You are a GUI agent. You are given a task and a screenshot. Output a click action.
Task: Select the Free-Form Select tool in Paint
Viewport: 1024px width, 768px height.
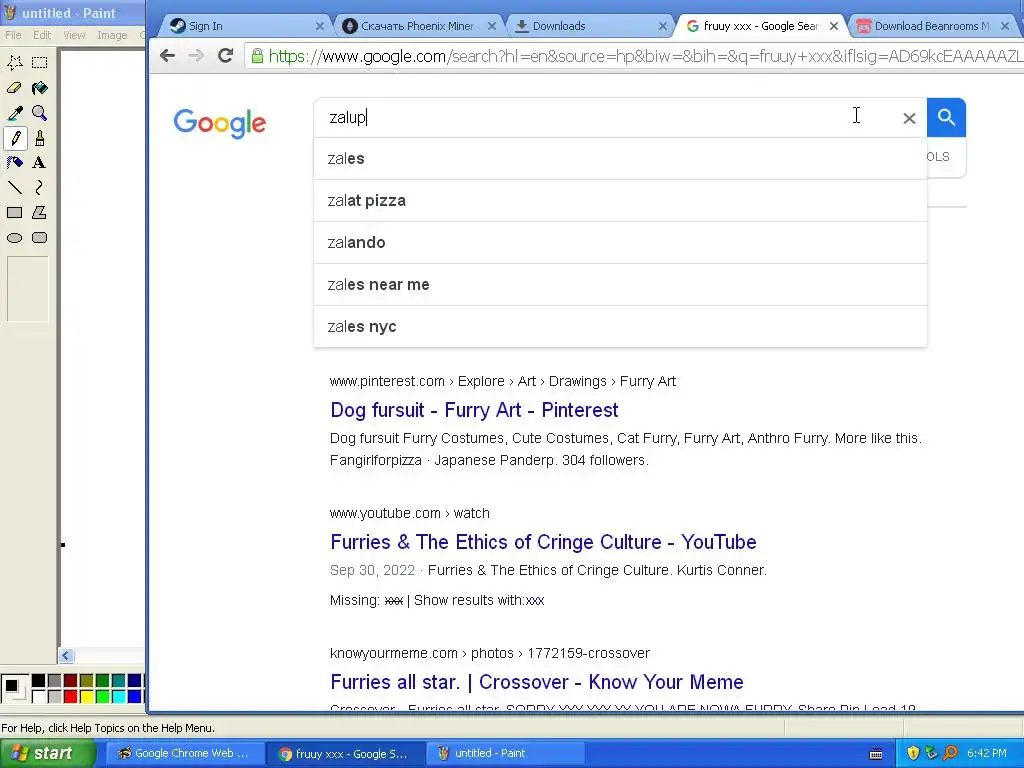point(14,63)
